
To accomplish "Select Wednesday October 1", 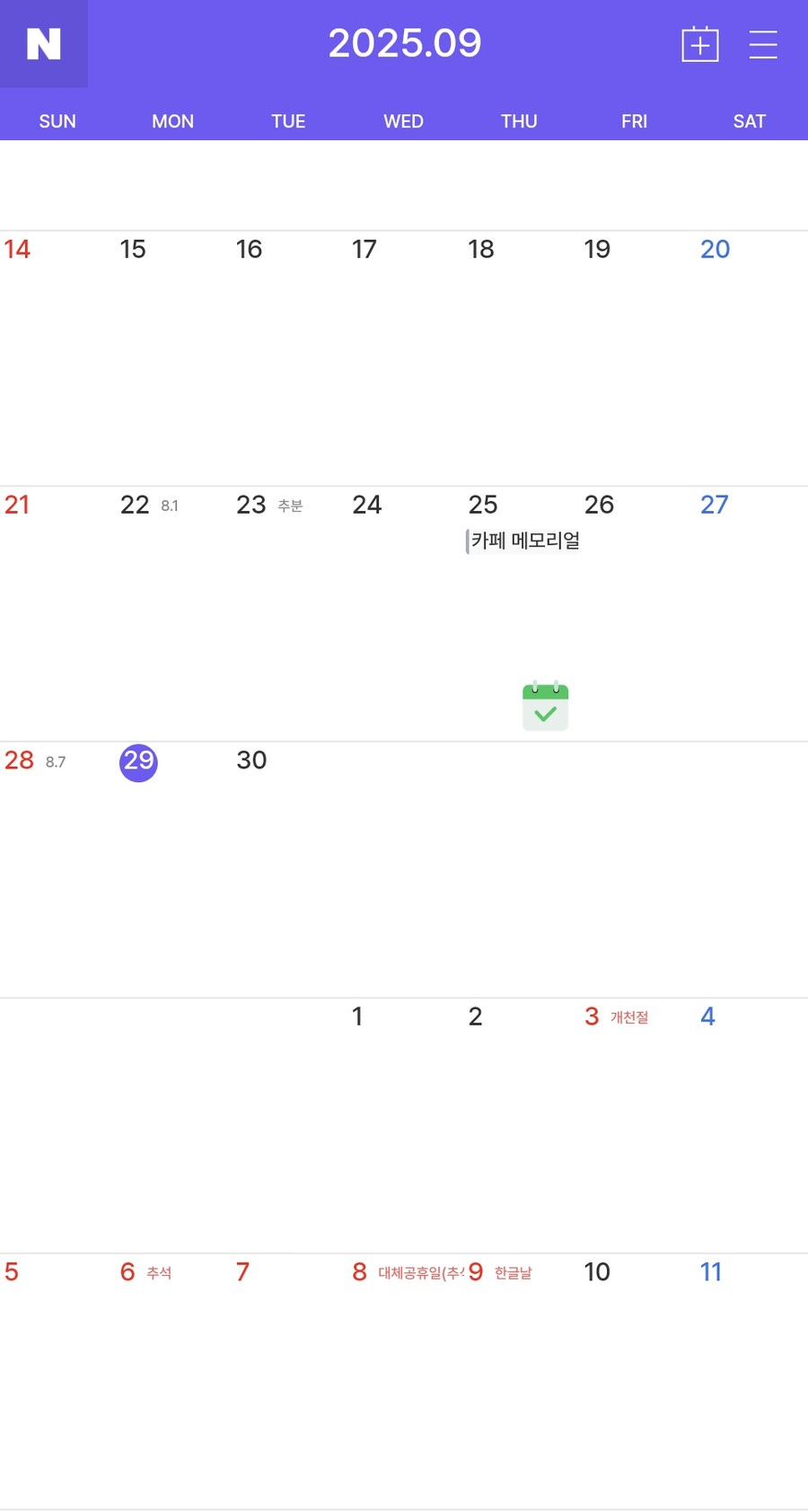I will [357, 1016].
